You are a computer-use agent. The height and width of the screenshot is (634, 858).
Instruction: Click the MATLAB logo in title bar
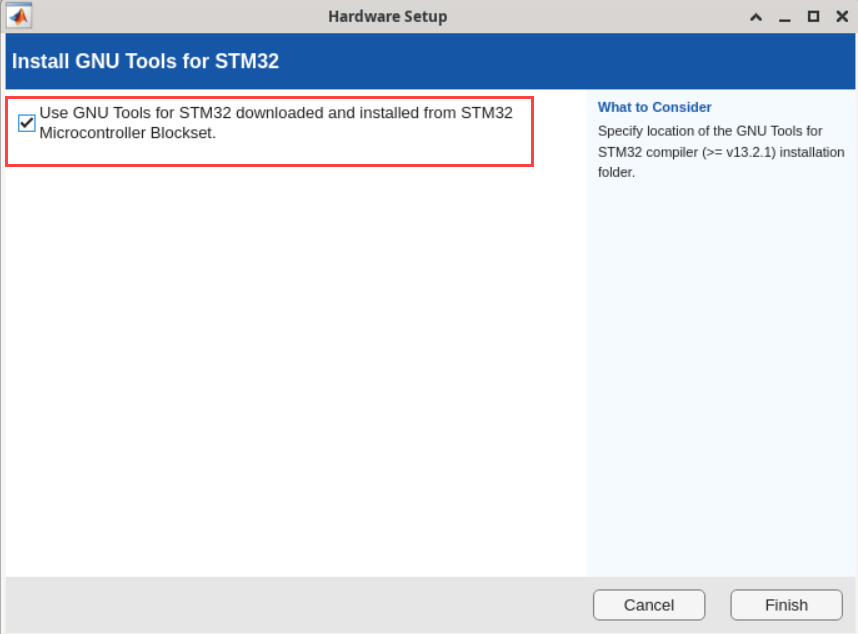(x=19, y=16)
